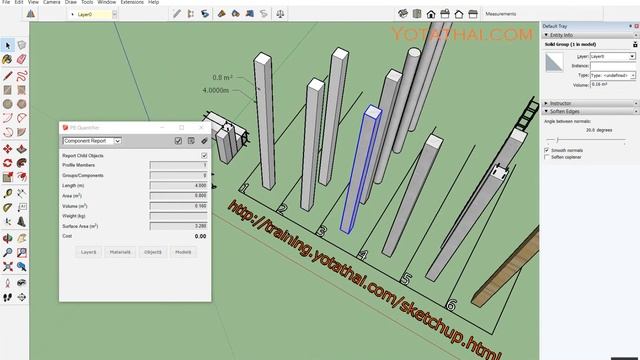640x360 pixels.
Task: Click the Layers button in Quantifier
Action: pos(89,252)
